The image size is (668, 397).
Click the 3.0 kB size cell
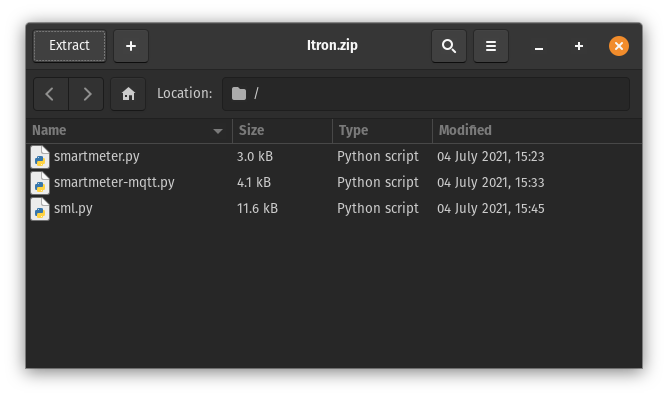click(255, 157)
